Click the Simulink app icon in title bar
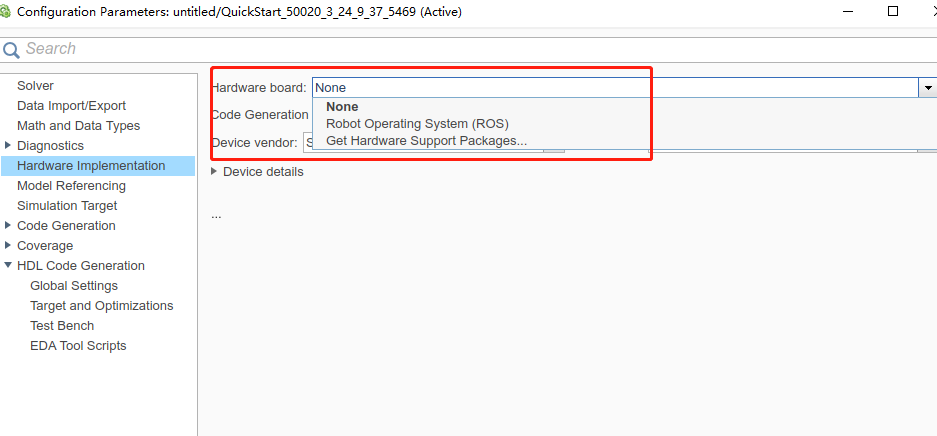The image size is (937, 436). click(x=6, y=12)
